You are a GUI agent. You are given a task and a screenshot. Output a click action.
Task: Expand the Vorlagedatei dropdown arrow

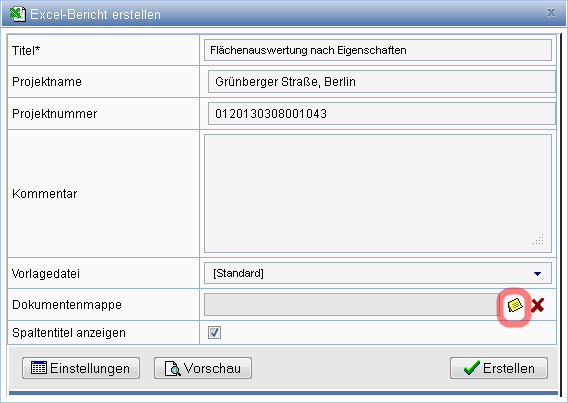[538, 273]
